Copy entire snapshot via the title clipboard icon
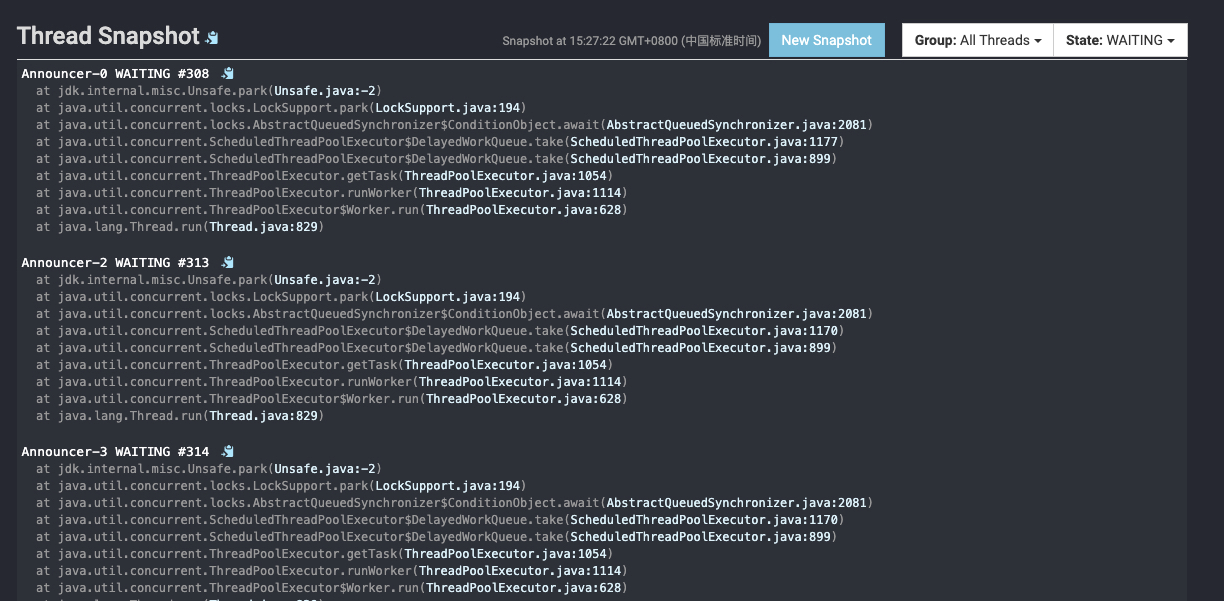Screen dimensions: 1224x601 click(210, 36)
